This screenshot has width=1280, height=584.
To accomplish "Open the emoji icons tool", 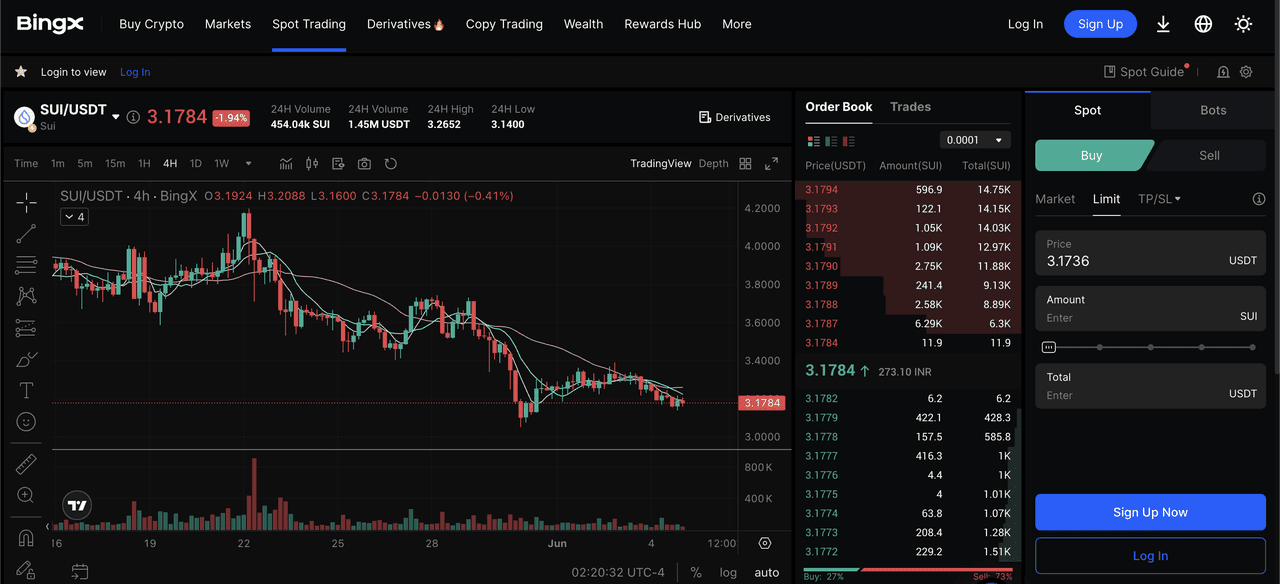I will pos(26,422).
